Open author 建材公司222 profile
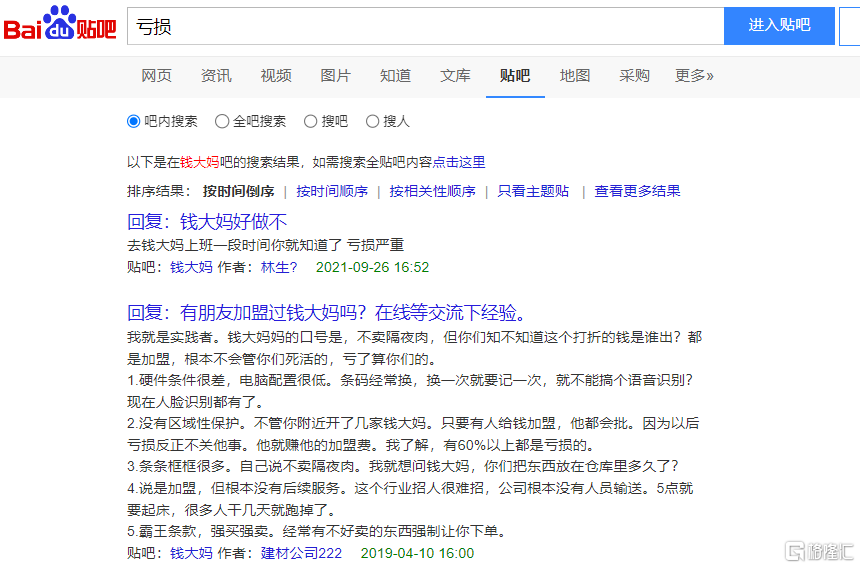 (301, 553)
